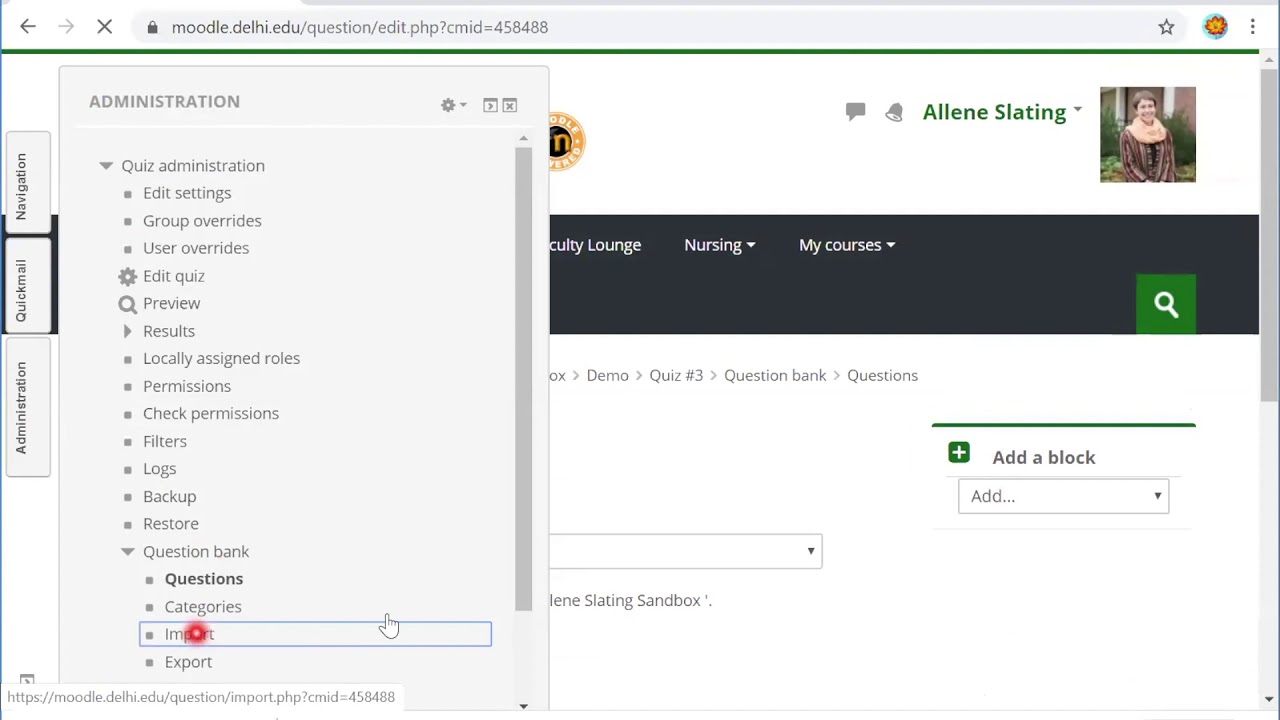
Task: Click the Preview magnifier icon
Action: click(x=127, y=304)
